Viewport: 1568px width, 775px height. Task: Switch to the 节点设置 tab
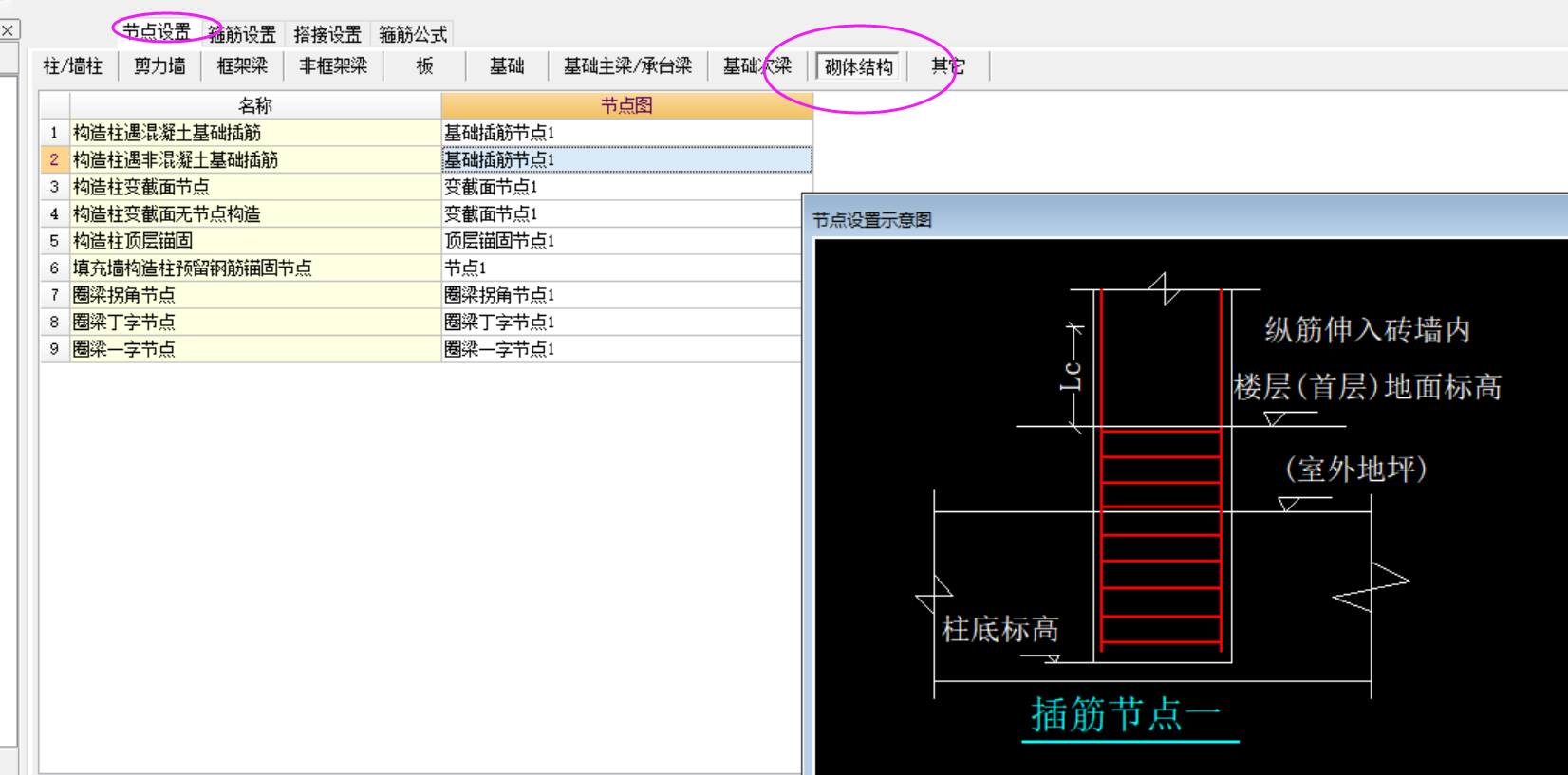[157, 32]
